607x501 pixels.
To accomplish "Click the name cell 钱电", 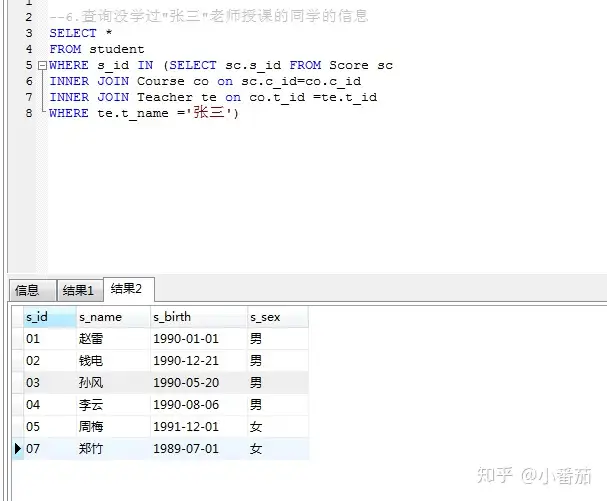I will click(113, 361).
